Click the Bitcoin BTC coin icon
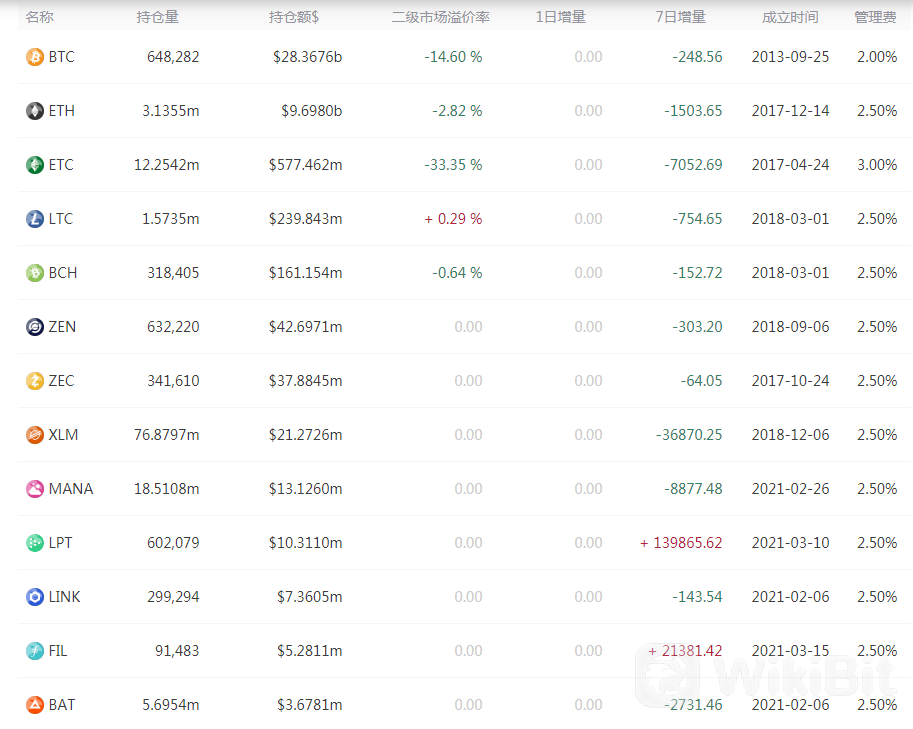The image size is (913, 729). 35,57
